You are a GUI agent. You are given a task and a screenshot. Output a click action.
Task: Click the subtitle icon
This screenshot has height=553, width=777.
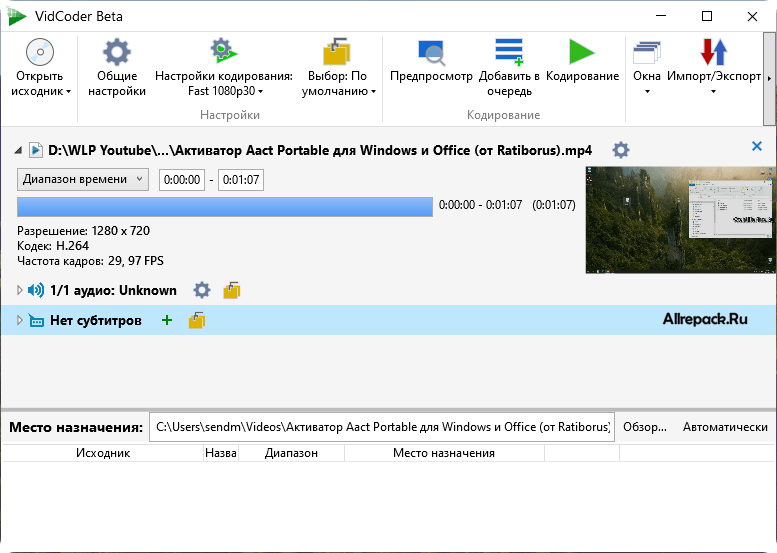pos(36,321)
